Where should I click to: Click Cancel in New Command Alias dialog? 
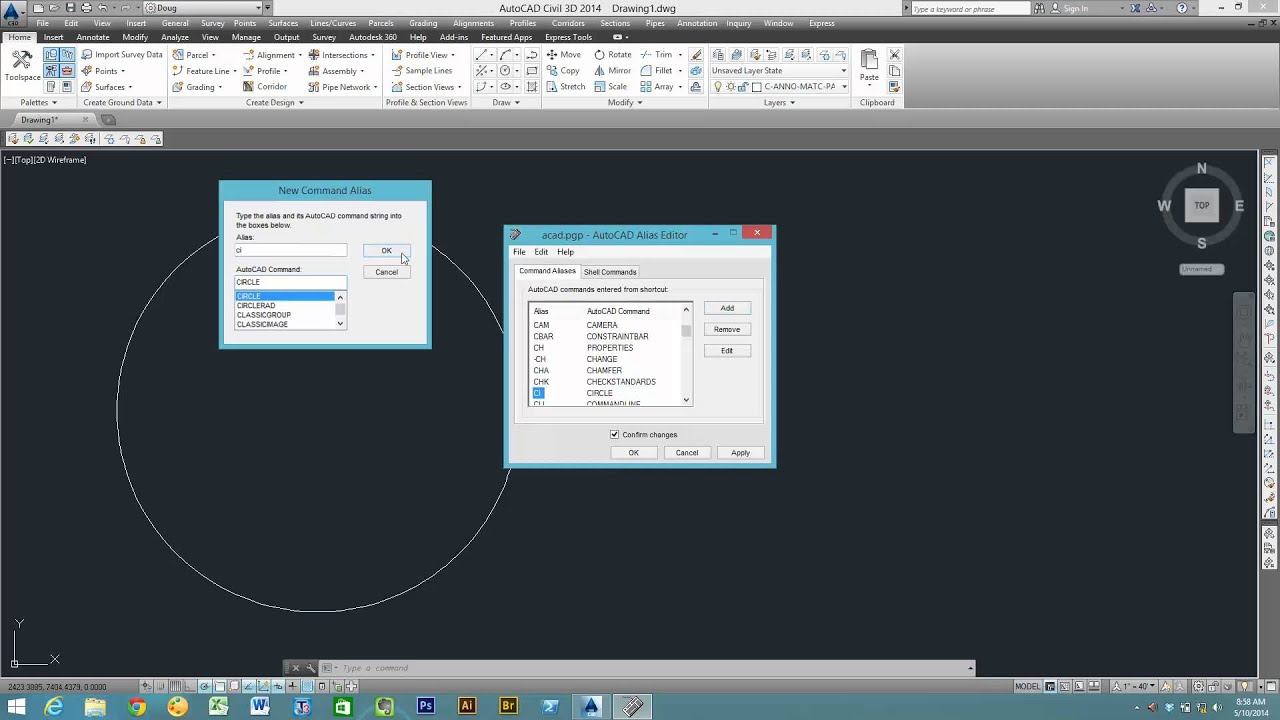[x=386, y=272]
